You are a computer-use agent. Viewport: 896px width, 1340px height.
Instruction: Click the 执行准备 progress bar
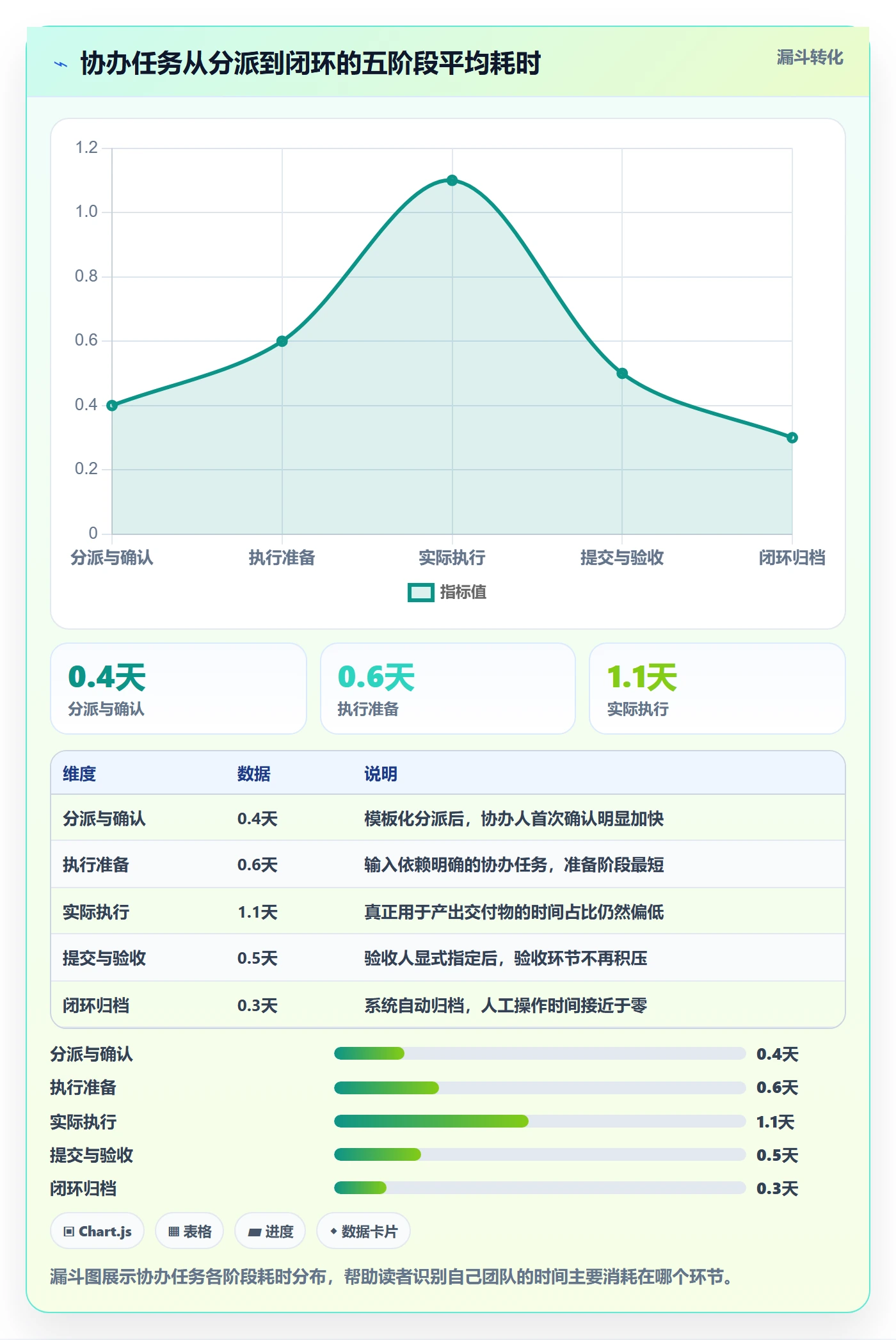pos(540,1087)
